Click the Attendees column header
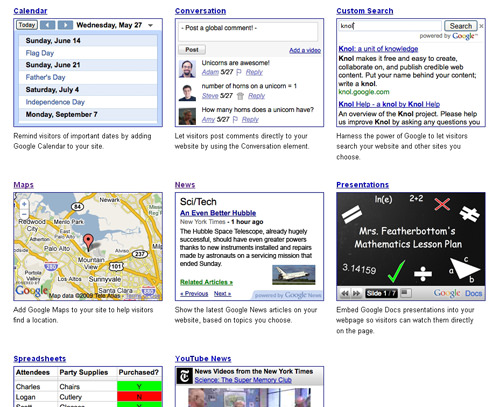 (33, 372)
